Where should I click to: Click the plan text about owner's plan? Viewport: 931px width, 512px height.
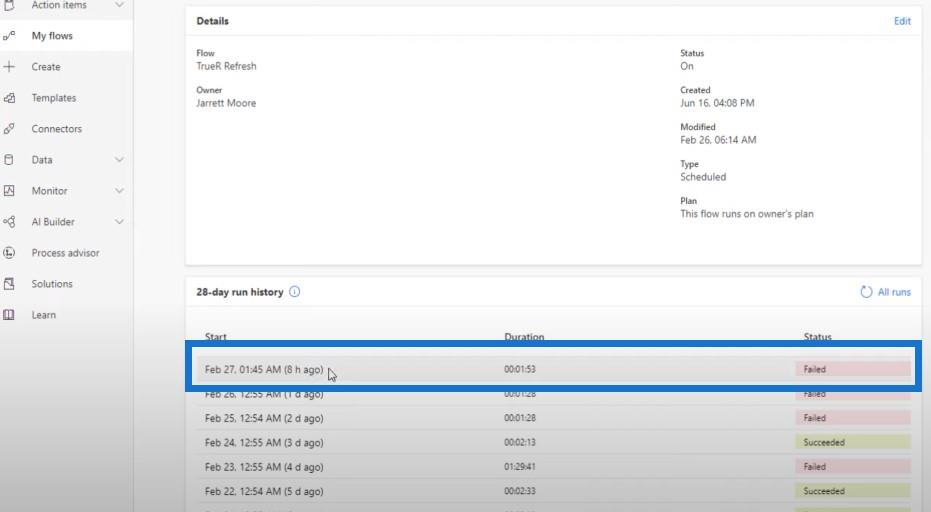tap(747, 213)
